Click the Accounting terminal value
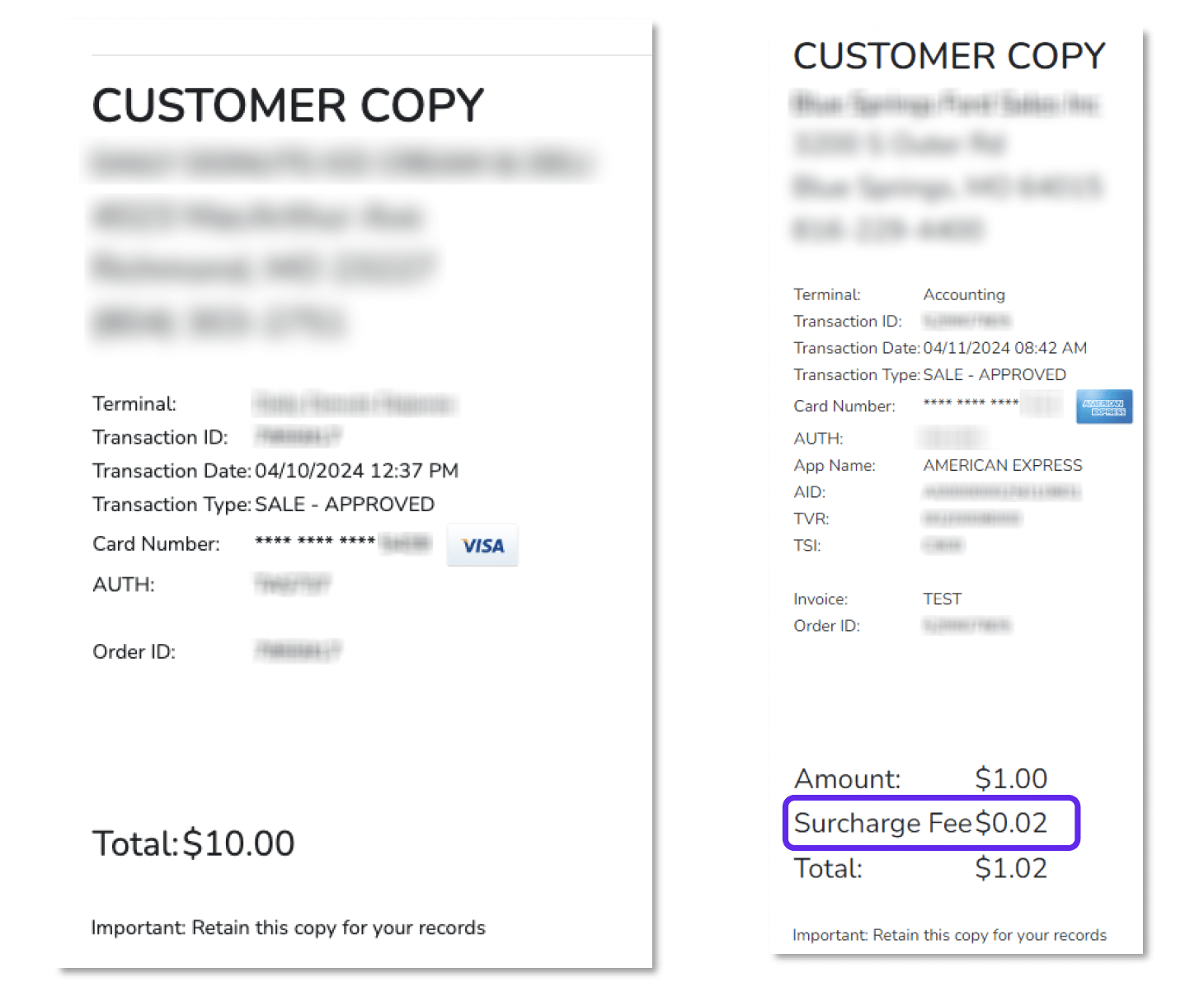 [964, 294]
